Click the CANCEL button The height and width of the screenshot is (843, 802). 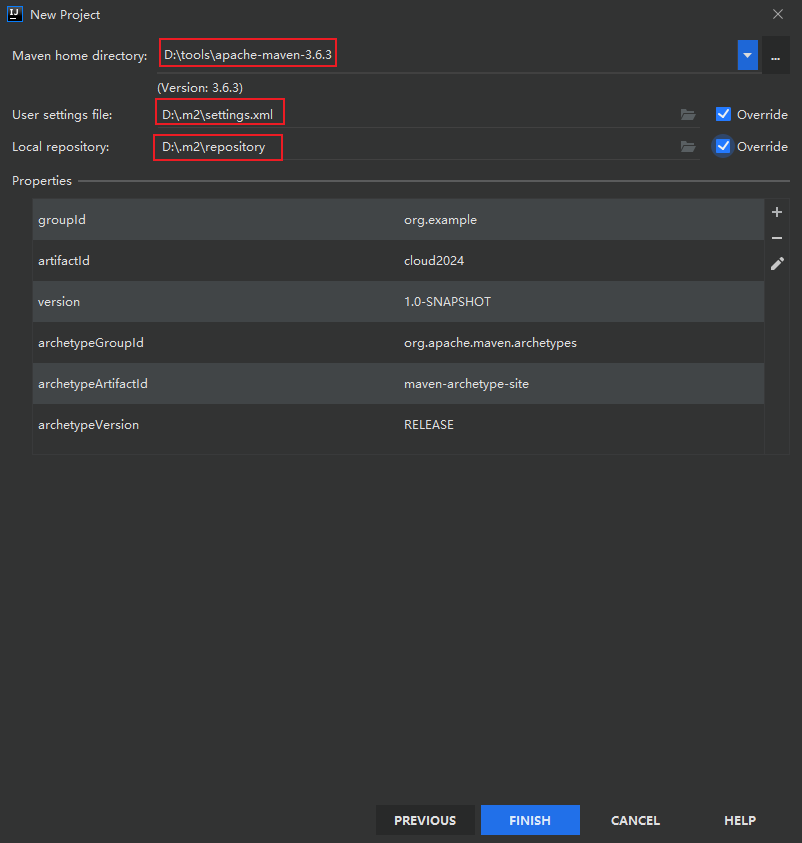click(635, 820)
